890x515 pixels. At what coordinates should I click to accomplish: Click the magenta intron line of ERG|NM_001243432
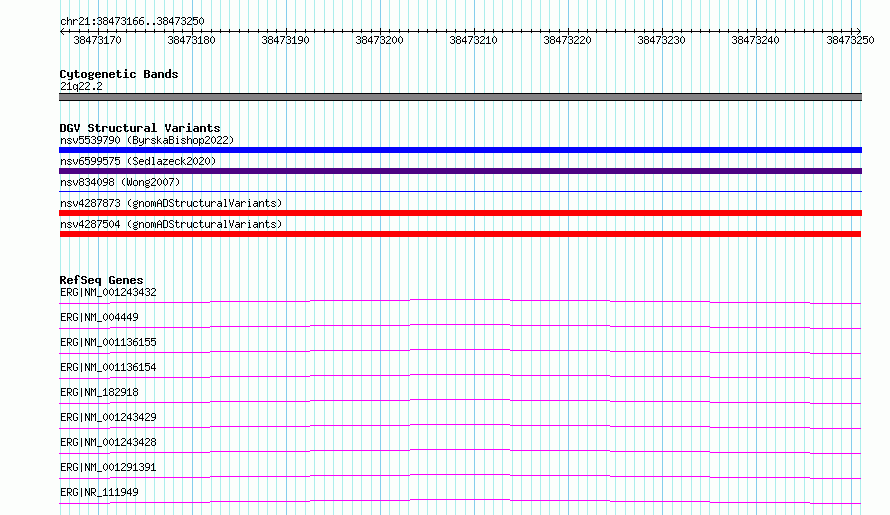pyautogui.click(x=460, y=300)
